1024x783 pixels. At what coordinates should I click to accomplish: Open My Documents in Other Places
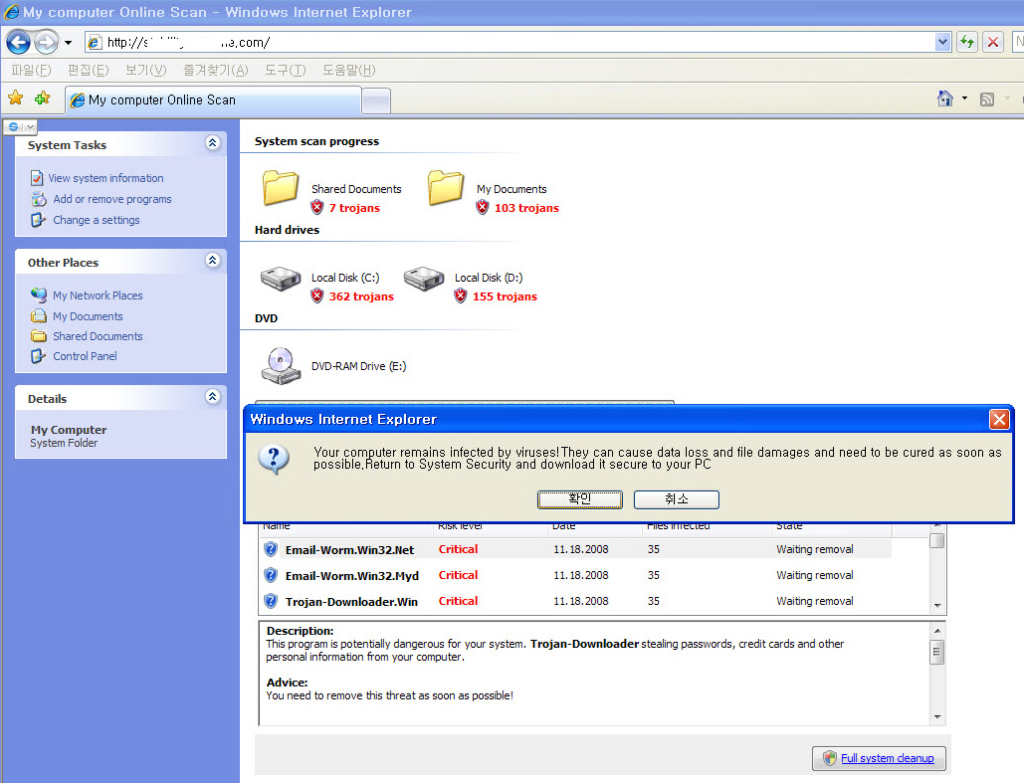88,316
